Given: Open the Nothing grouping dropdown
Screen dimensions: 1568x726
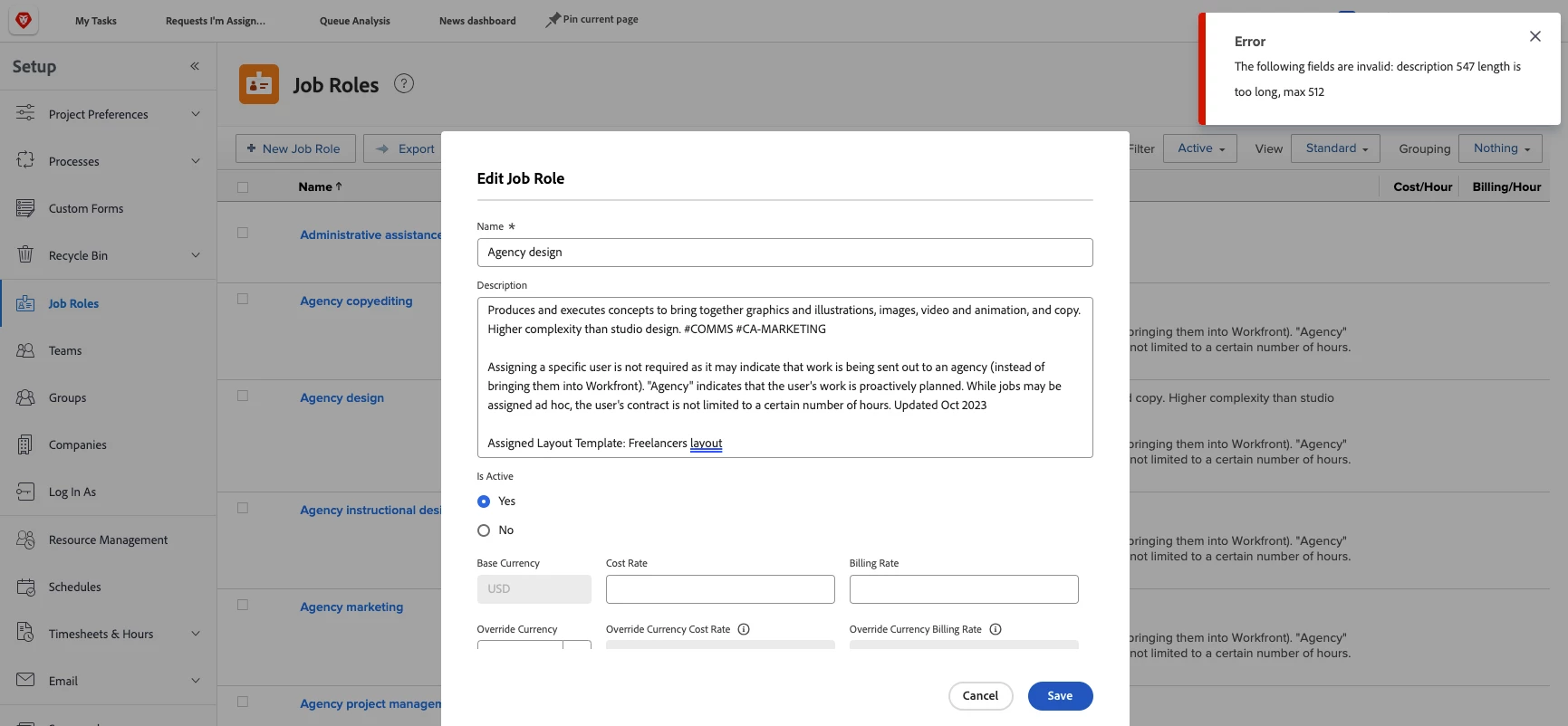Looking at the screenshot, I should 1501,148.
